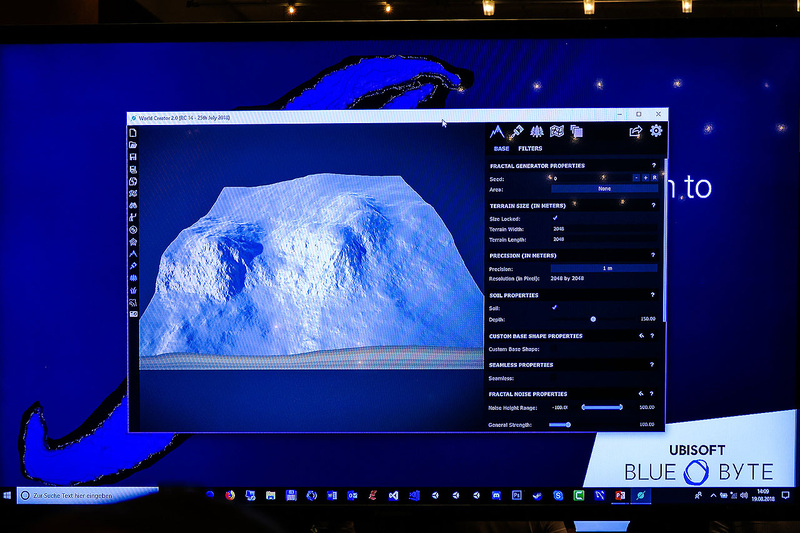
Task: Show help for Terrain Size section
Action: pos(653,205)
